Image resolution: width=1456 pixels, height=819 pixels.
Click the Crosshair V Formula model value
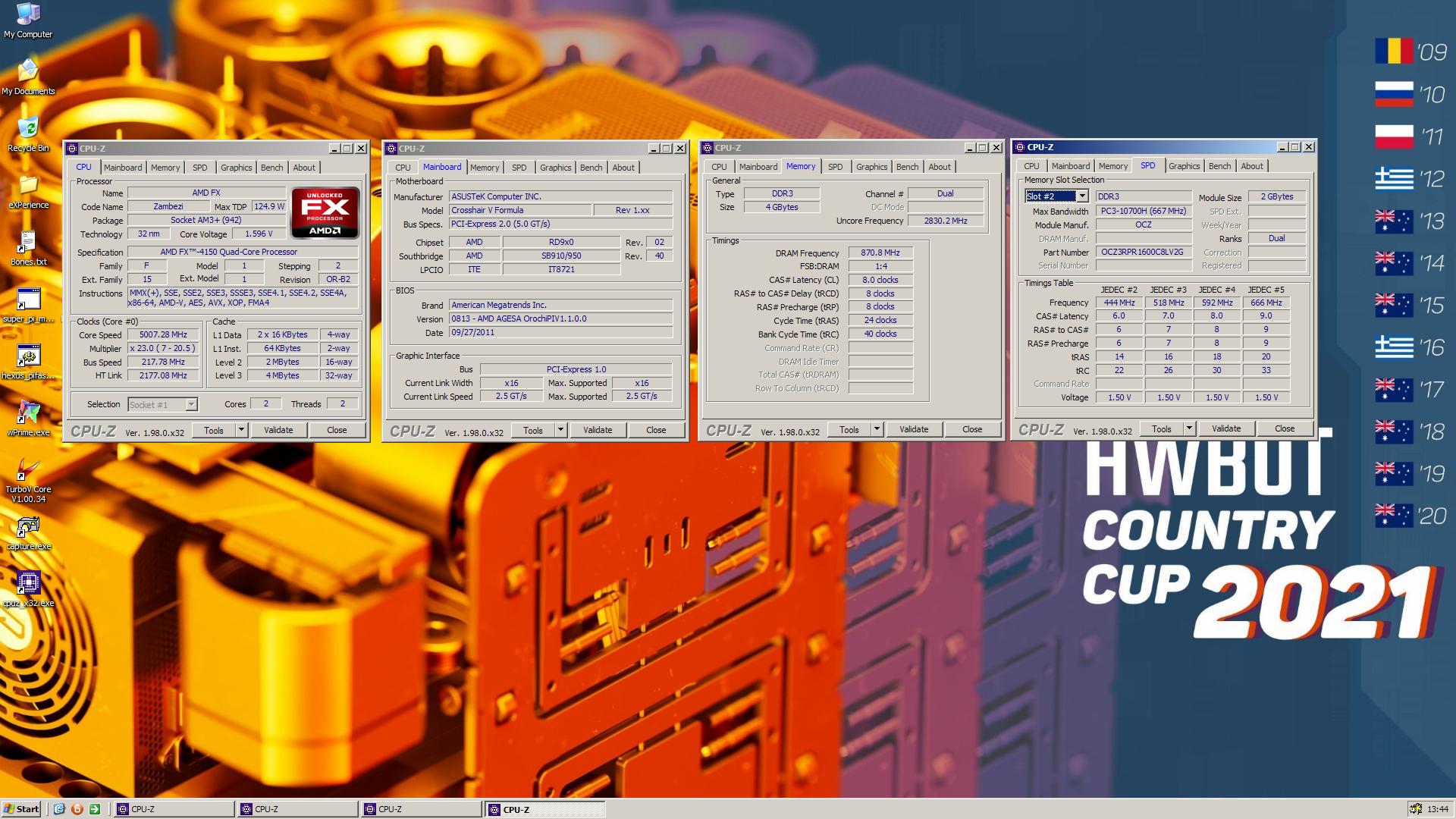(519, 210)
